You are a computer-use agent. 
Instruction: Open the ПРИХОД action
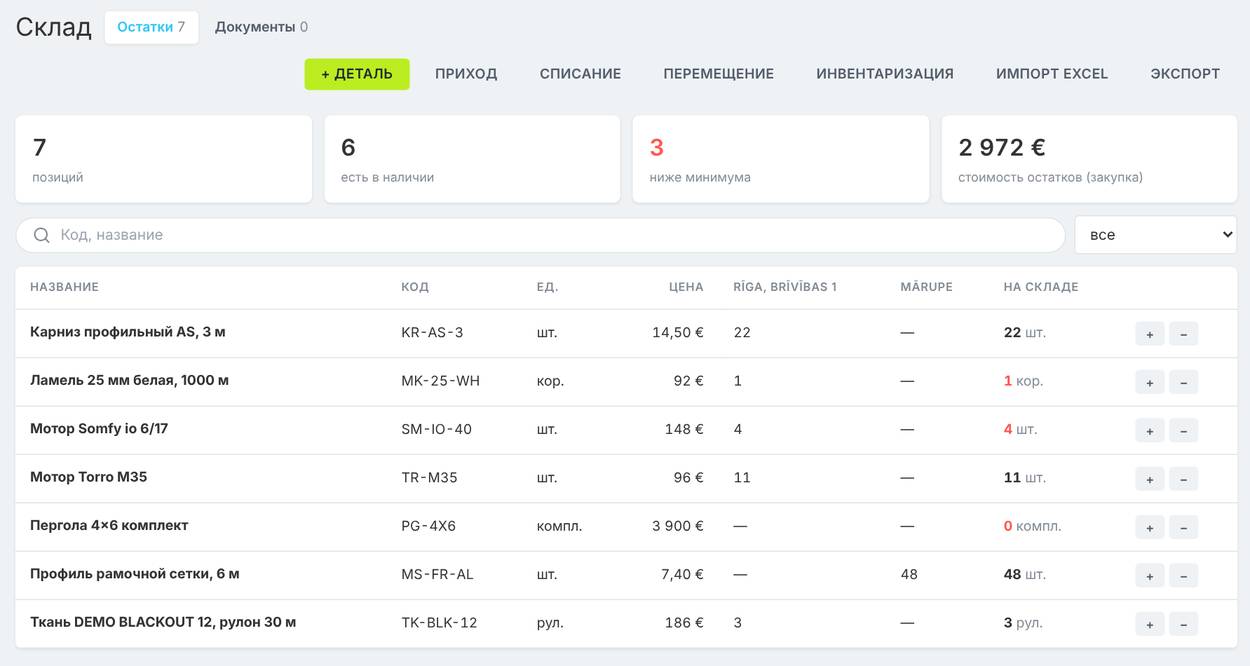click(x=466, y=74)
